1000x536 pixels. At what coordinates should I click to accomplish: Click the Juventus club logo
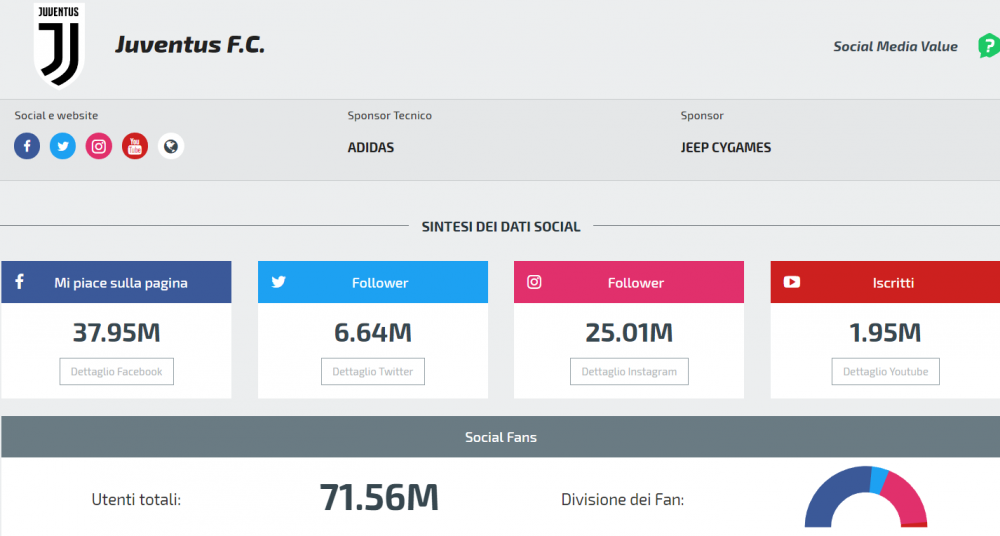(x=60, y=46)
